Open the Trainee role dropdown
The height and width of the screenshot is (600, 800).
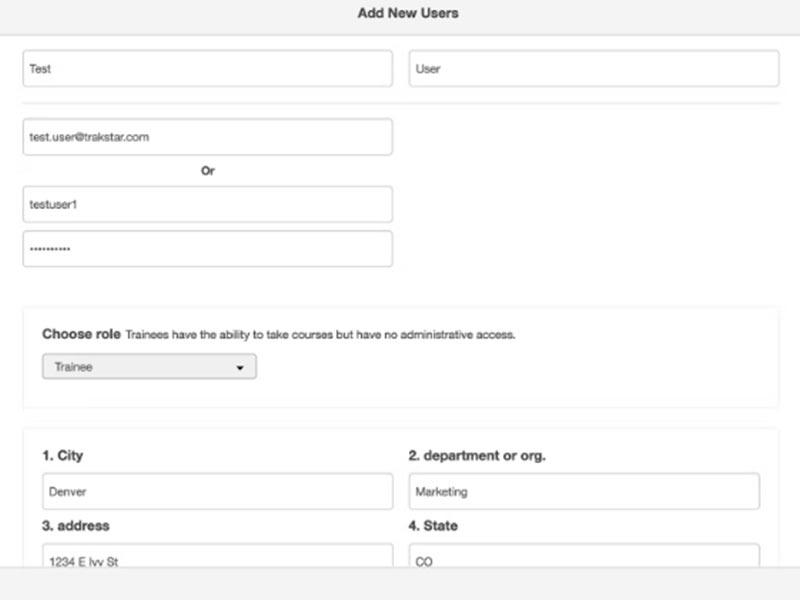[149, 366]
